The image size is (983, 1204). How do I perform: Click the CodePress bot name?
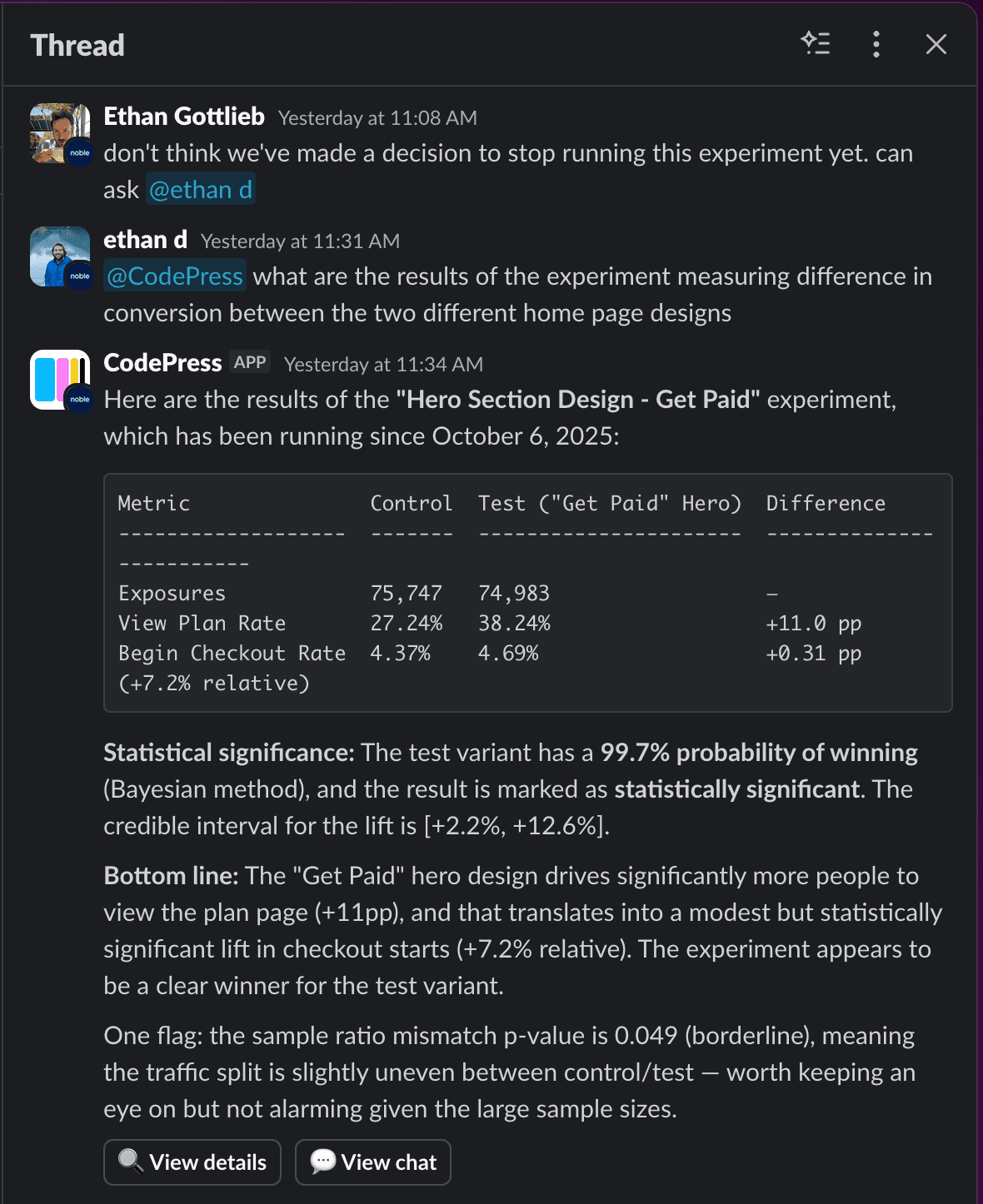pyautogui.click(x=162, y=362)
